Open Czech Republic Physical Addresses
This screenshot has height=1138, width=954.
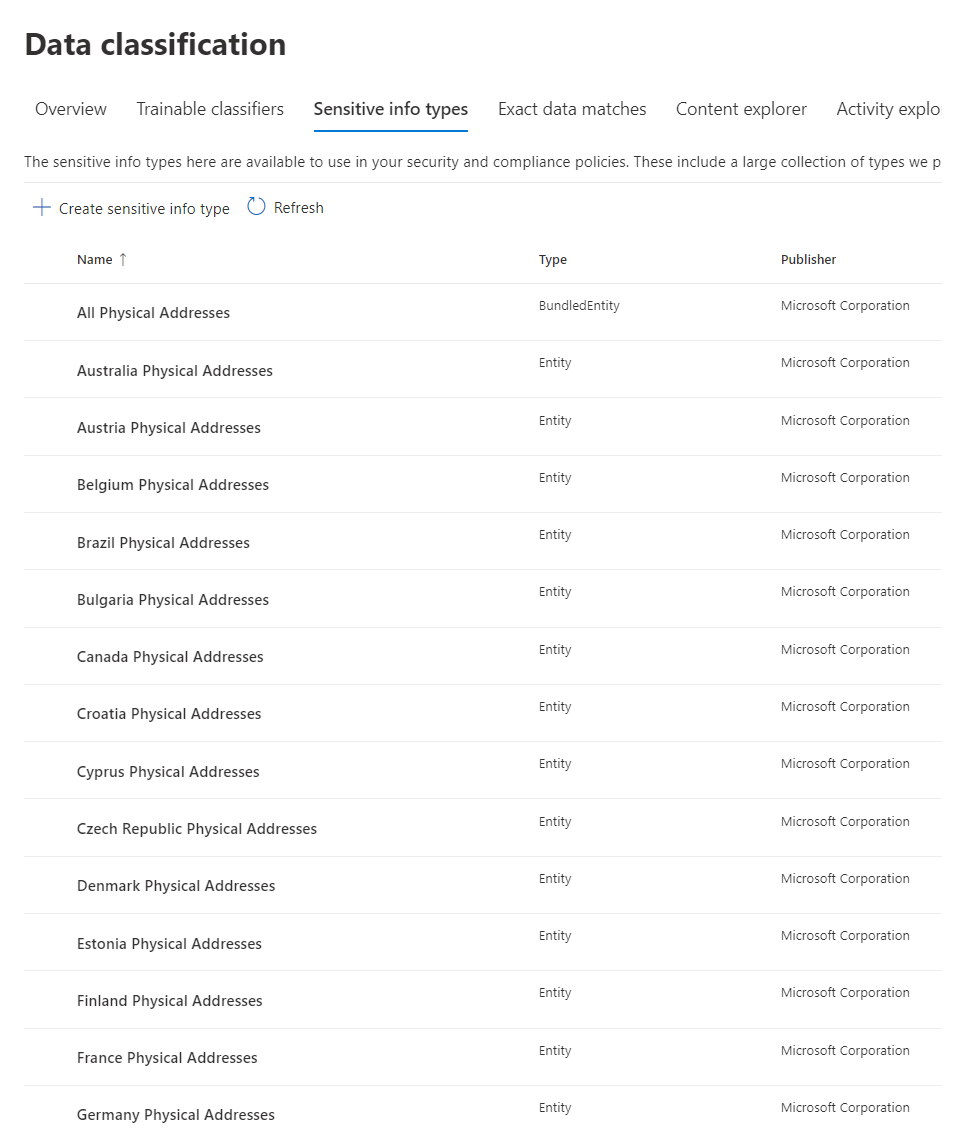197,829
